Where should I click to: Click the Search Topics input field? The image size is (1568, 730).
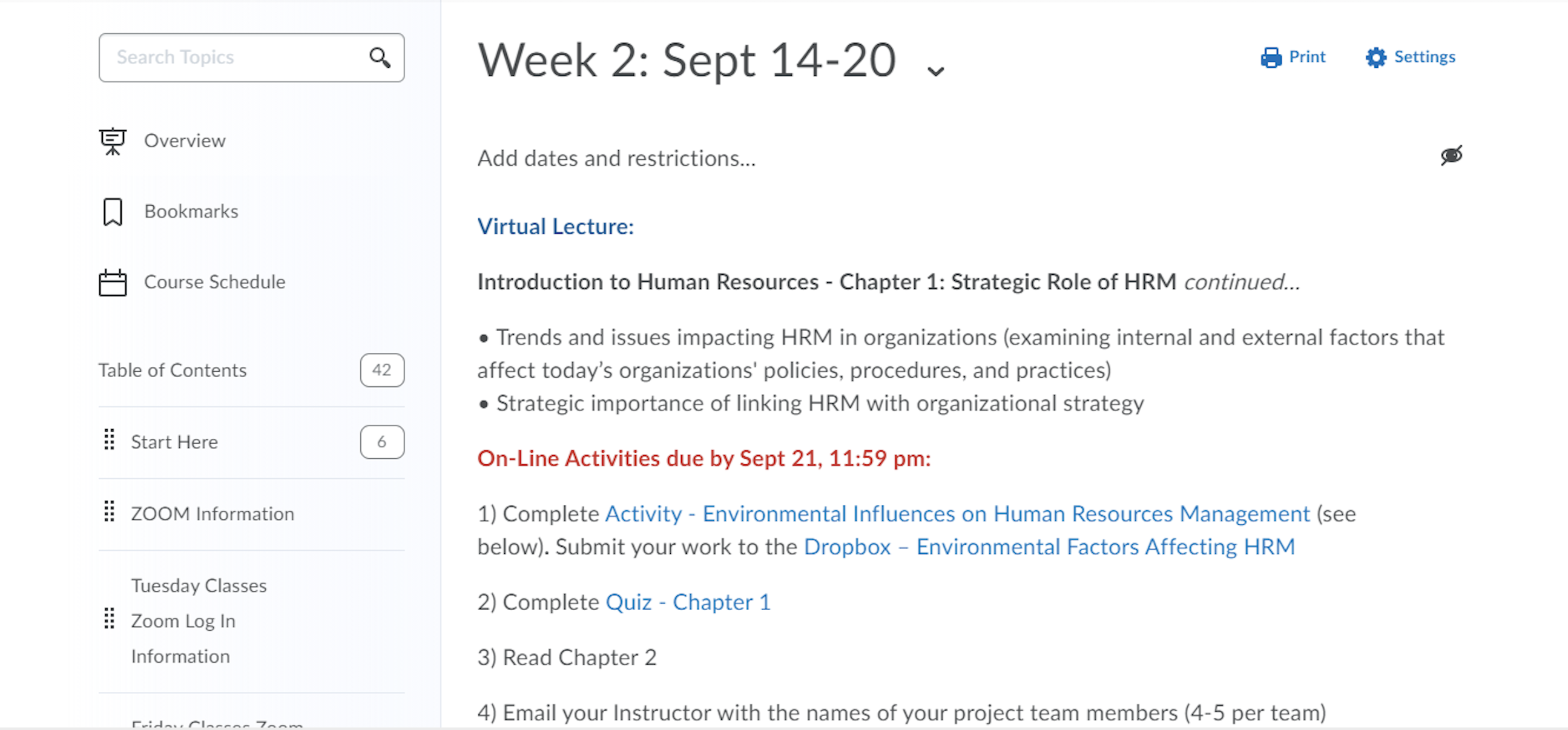coord(237,58)
